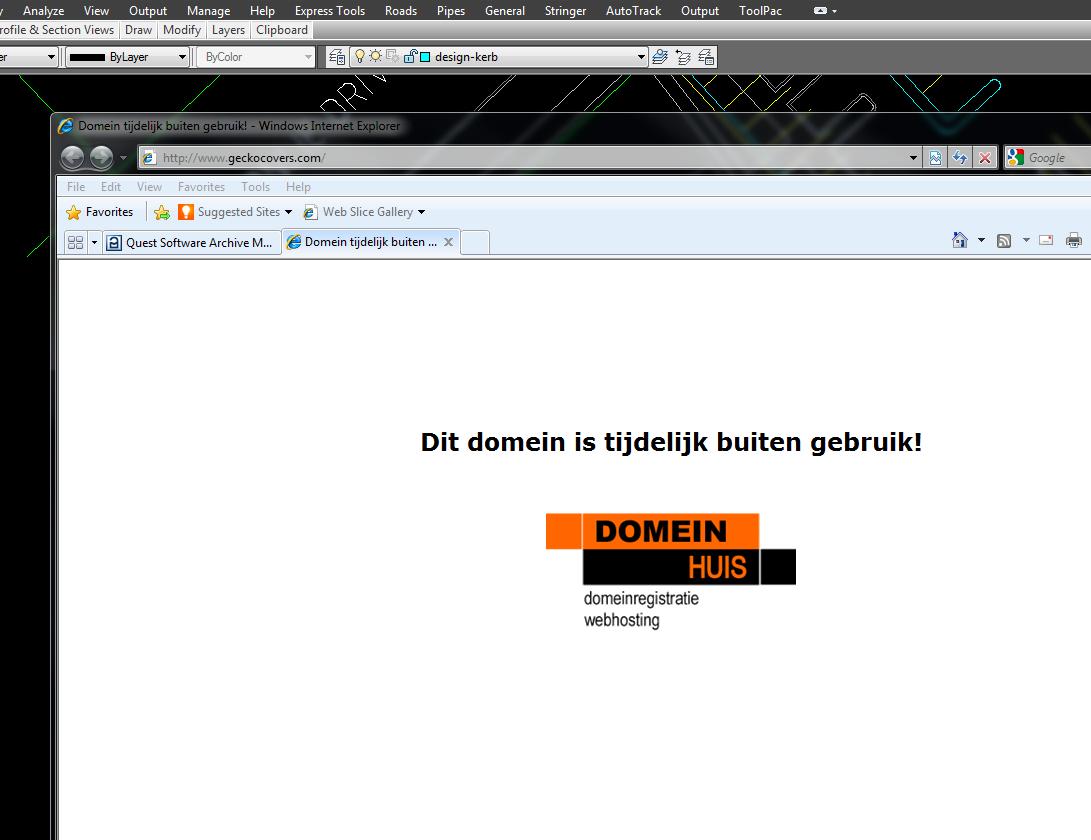Click Make Object's Layer Current icon
Screen dimensions: 1091x840
coord(660,57)
